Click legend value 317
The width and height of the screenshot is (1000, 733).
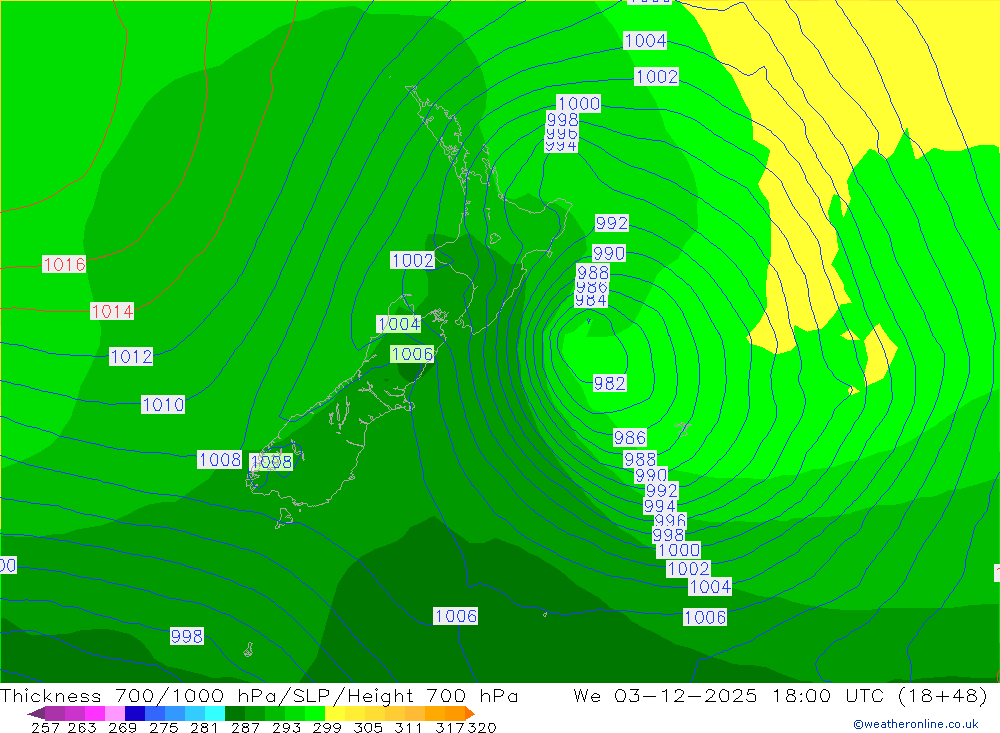click(450, 727)
